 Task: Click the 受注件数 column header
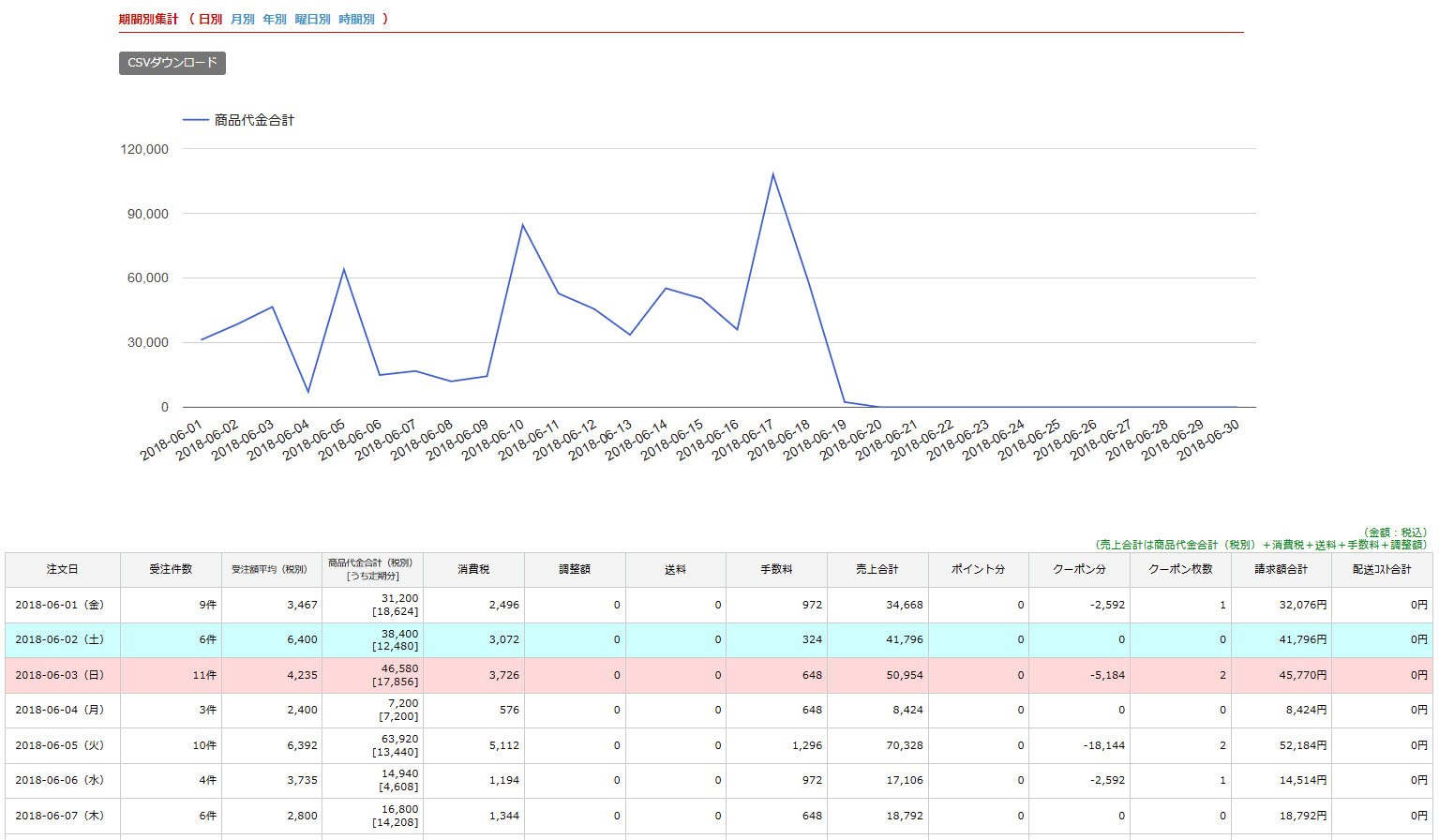coord(171,569)
